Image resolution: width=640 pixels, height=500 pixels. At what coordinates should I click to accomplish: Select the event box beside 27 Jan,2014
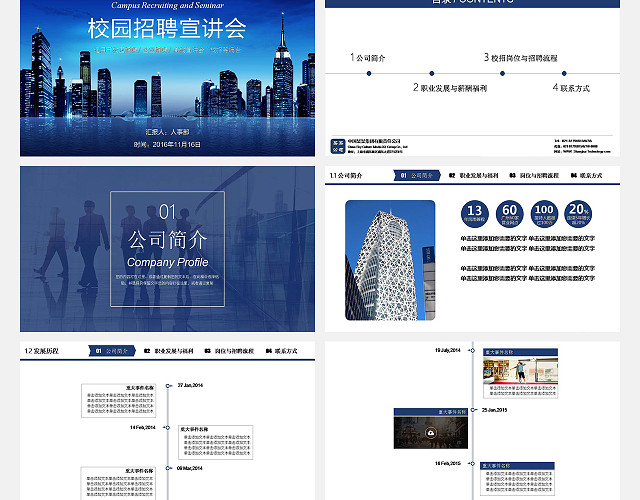[118, 400]
